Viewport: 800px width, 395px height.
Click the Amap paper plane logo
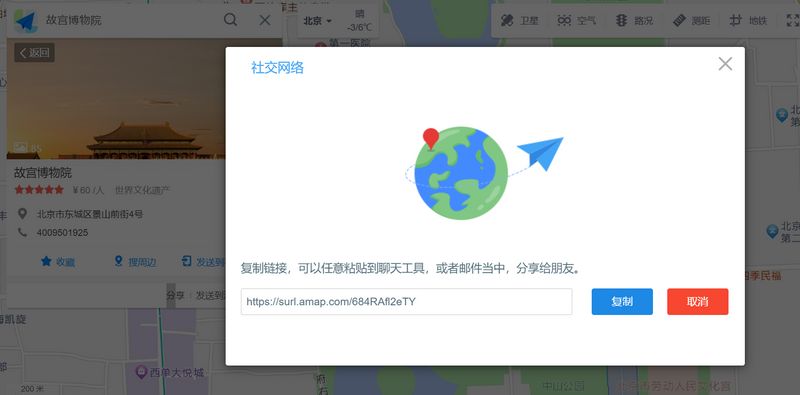26,21
